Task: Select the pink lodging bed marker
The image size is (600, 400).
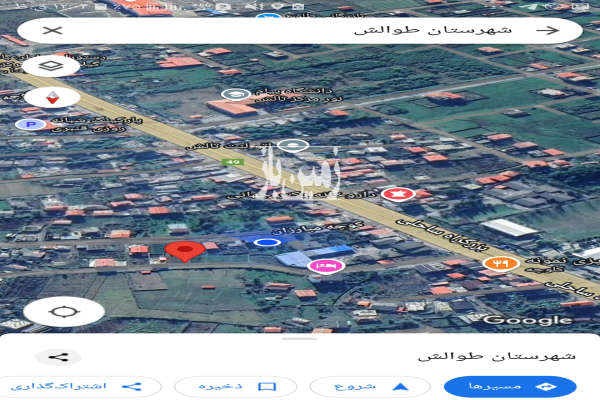Action: point(326,265)
